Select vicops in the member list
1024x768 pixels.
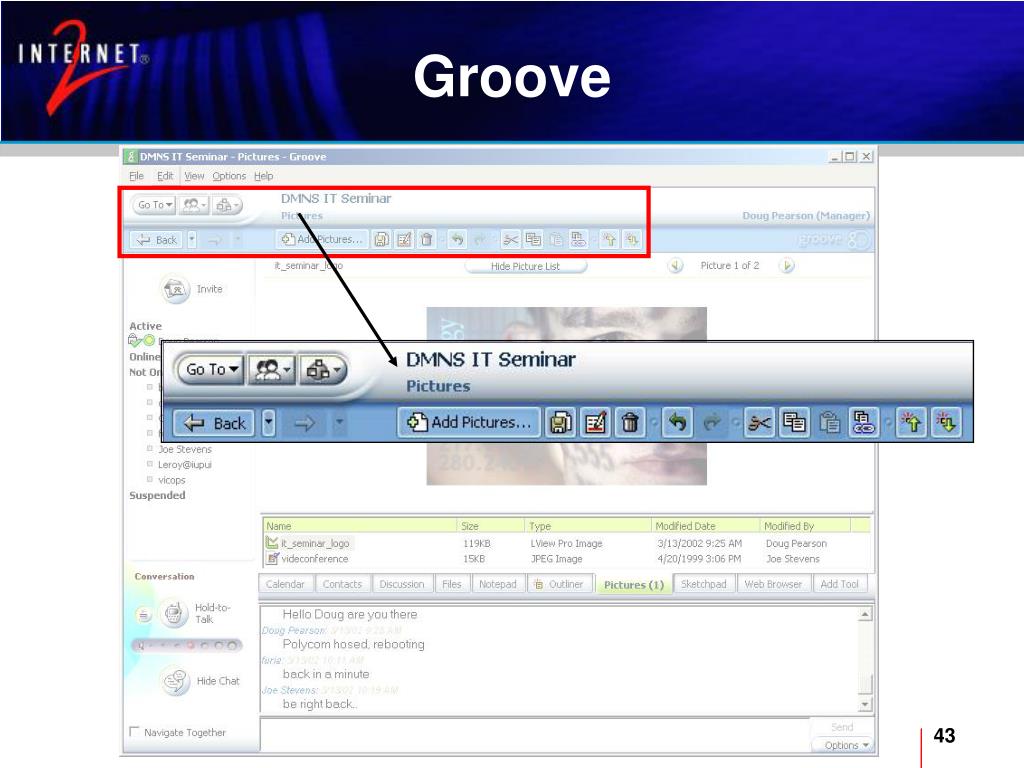tap(172, 480)
